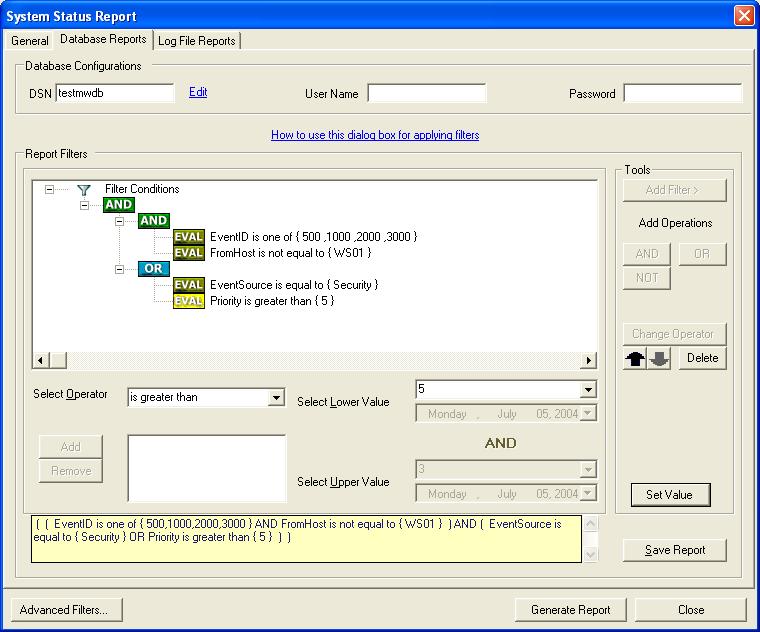The width and height of the screenshot is (760, 632).
Task: Click the tree's horizontal scrollbar right arrow
Action: click(x=589, y=360)
